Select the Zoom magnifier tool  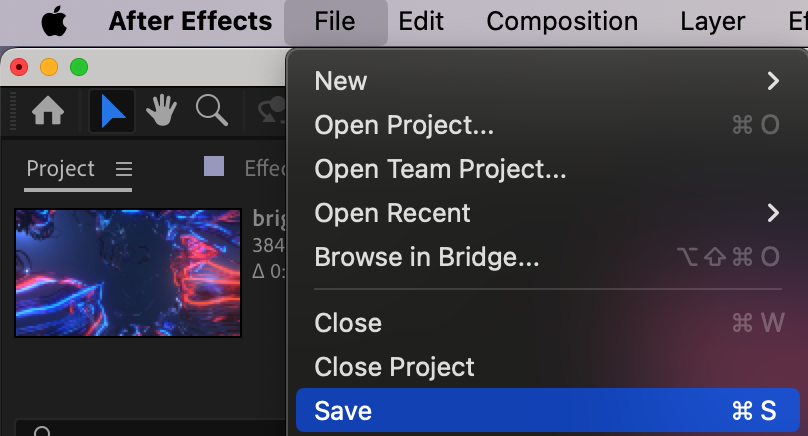tap(211, 111)
